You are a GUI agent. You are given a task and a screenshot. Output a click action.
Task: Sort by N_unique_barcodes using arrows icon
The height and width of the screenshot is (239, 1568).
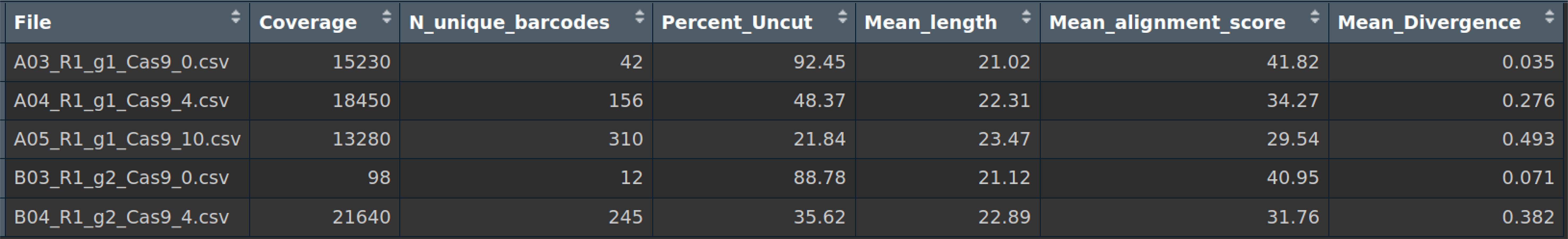(639, 17)
